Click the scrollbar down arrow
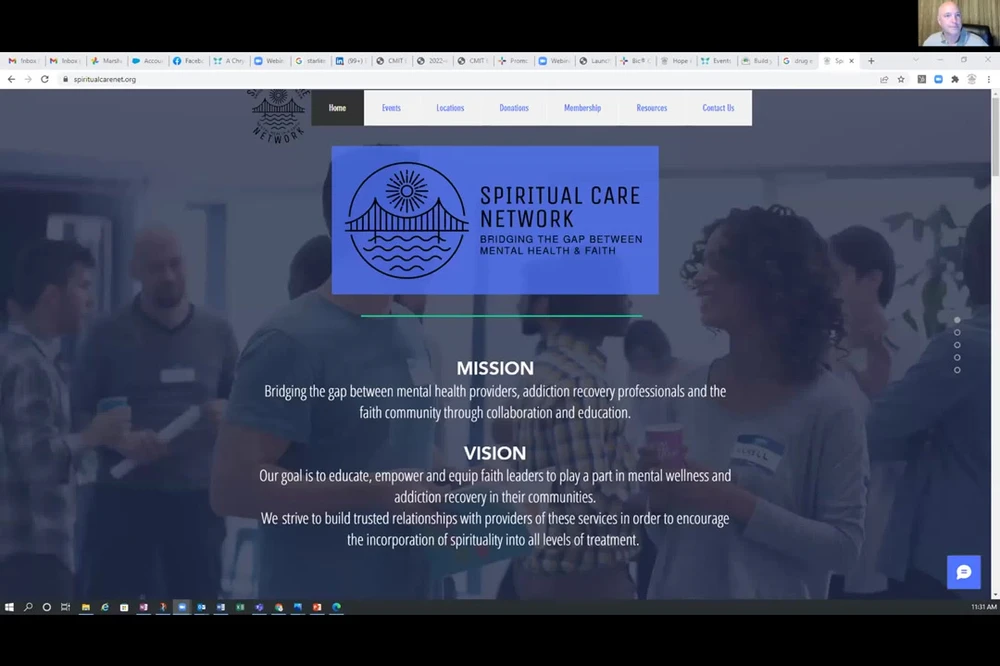The image size is (1000, 666). [x=995, y=594]
